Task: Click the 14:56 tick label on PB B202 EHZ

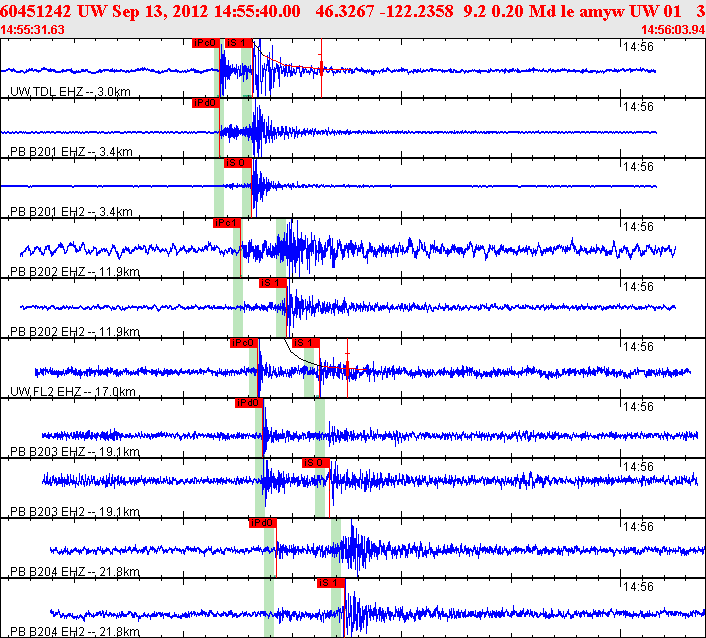Action: pos(638,227)
